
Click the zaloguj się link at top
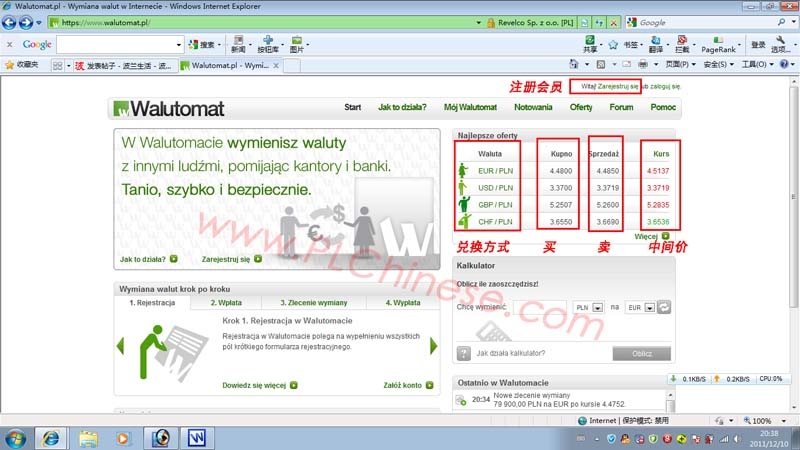point(665,86)
